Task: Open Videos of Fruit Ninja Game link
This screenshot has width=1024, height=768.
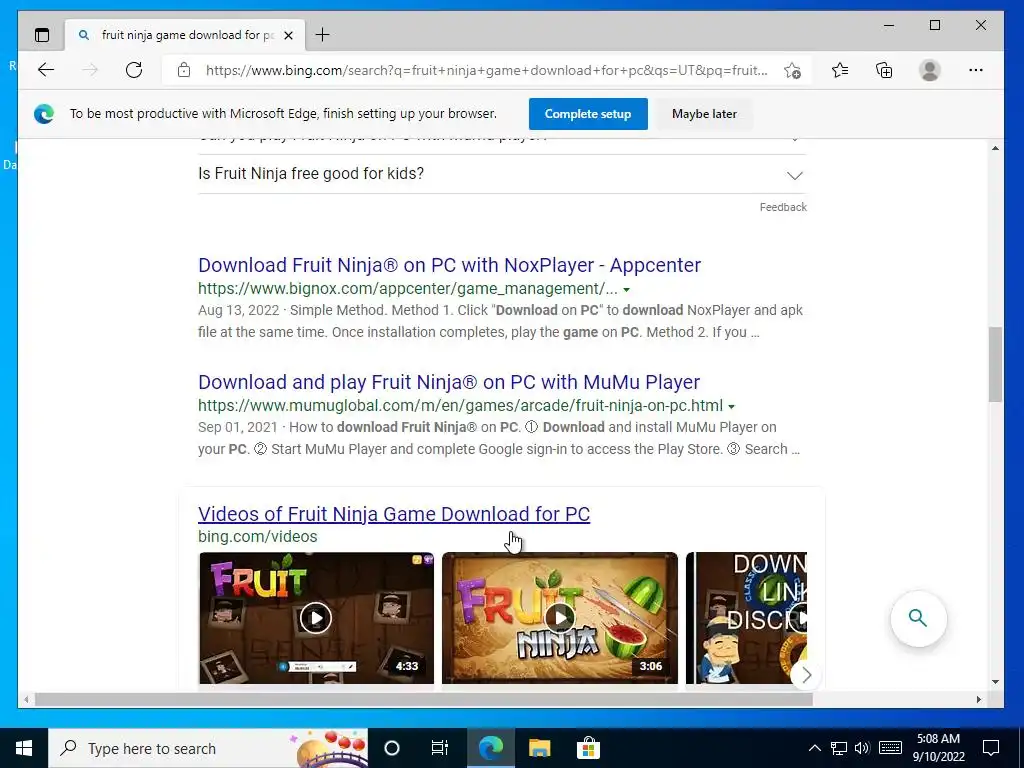Action: (394, 514)
